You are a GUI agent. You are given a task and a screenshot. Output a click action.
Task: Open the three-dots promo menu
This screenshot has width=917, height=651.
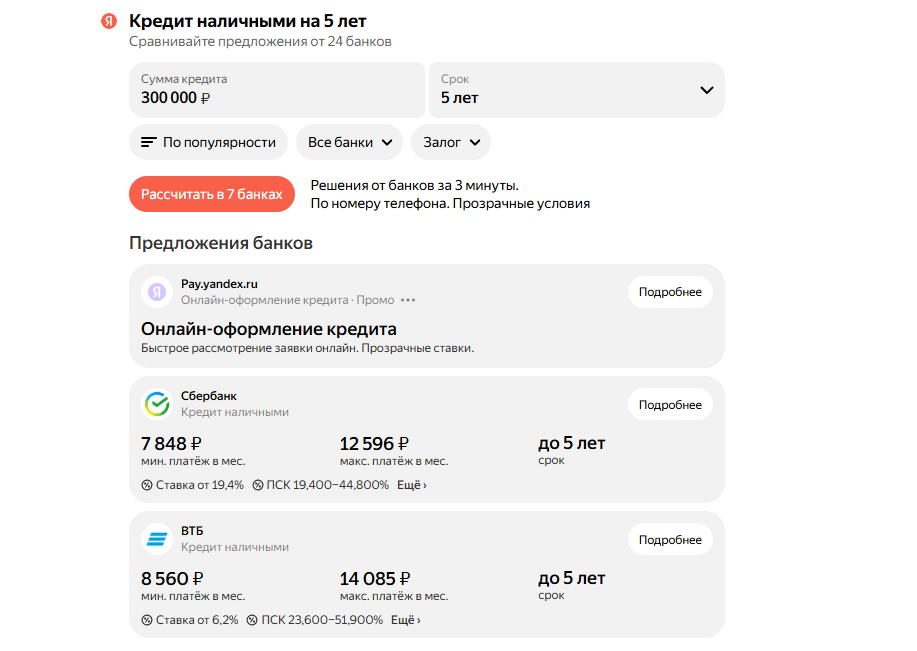pyautogui.click(x=407, y=300)
